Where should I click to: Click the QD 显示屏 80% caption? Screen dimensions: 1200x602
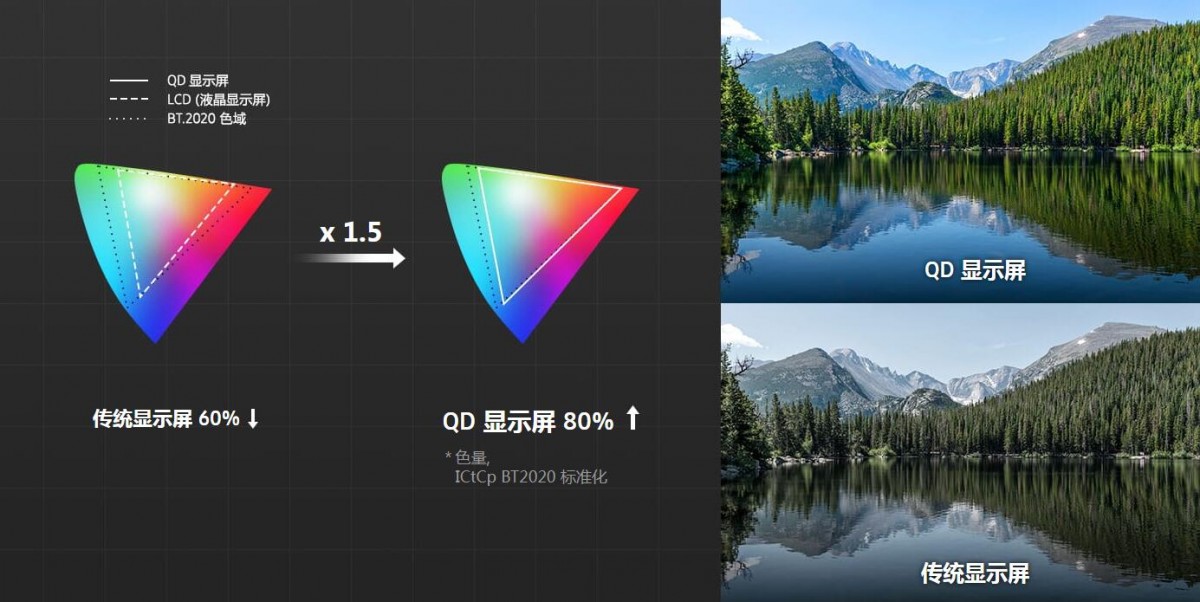pyautogui.click(x=528, y=421)
